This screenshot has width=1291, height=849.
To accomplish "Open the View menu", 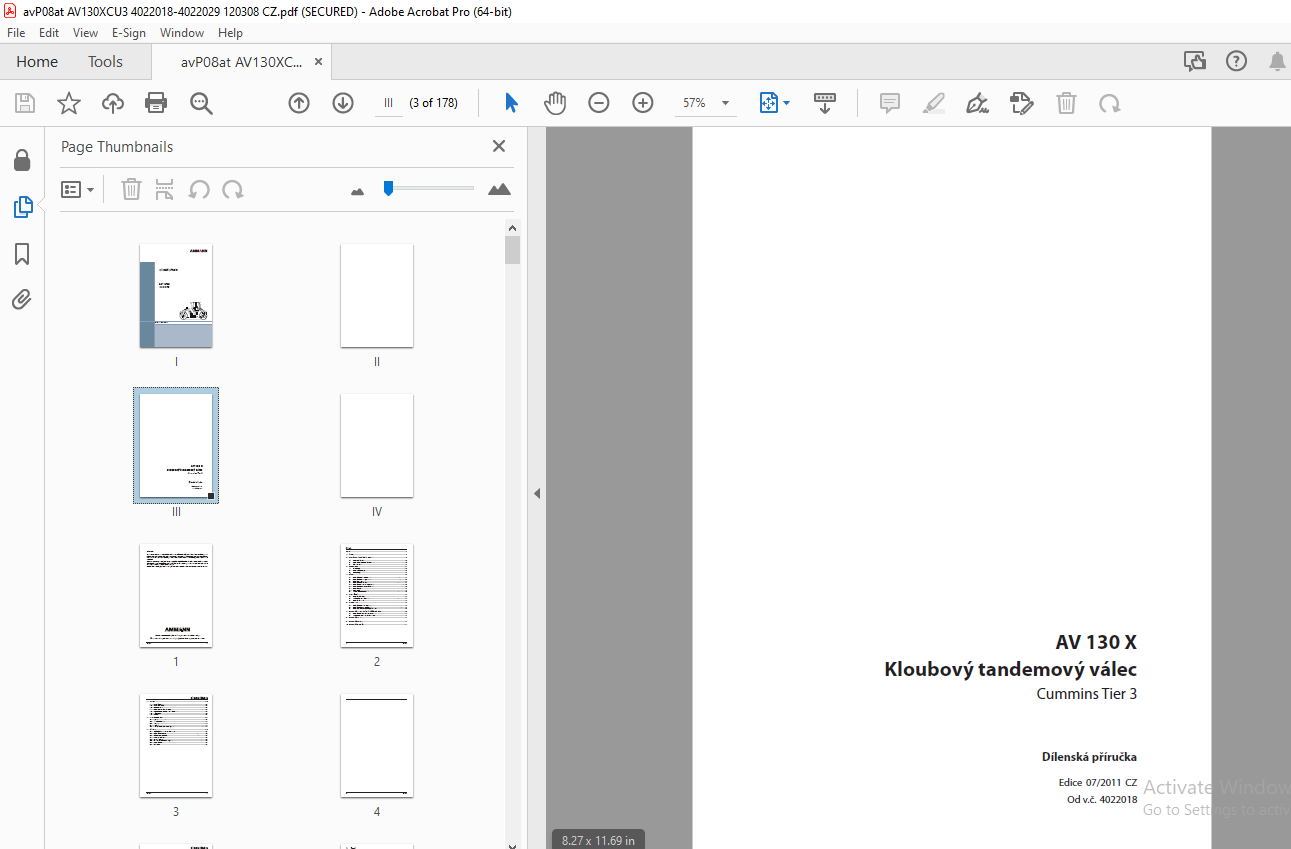I will click(x=86, y=33).
